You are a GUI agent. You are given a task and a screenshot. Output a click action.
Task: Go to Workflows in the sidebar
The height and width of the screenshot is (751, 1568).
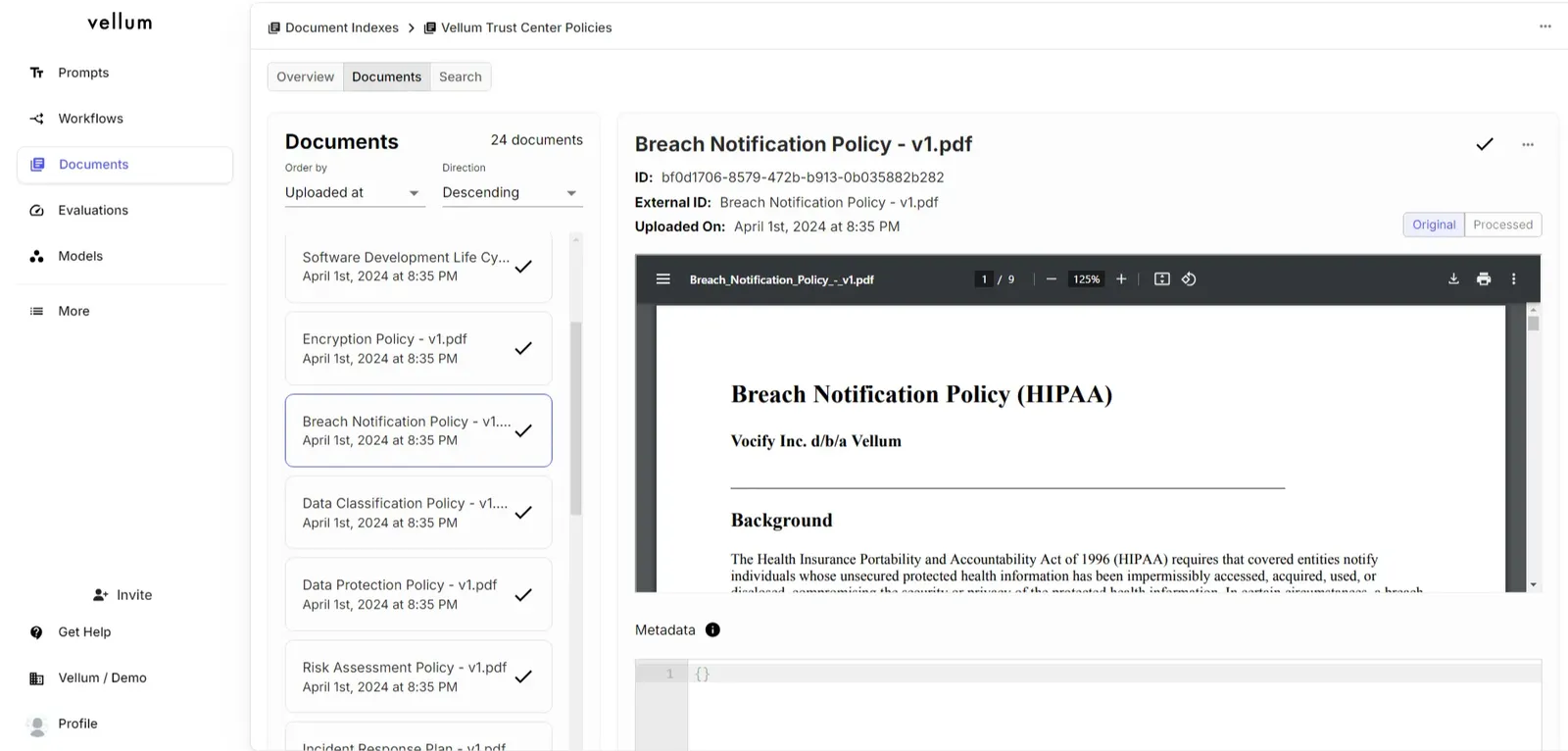pos(124,119)
